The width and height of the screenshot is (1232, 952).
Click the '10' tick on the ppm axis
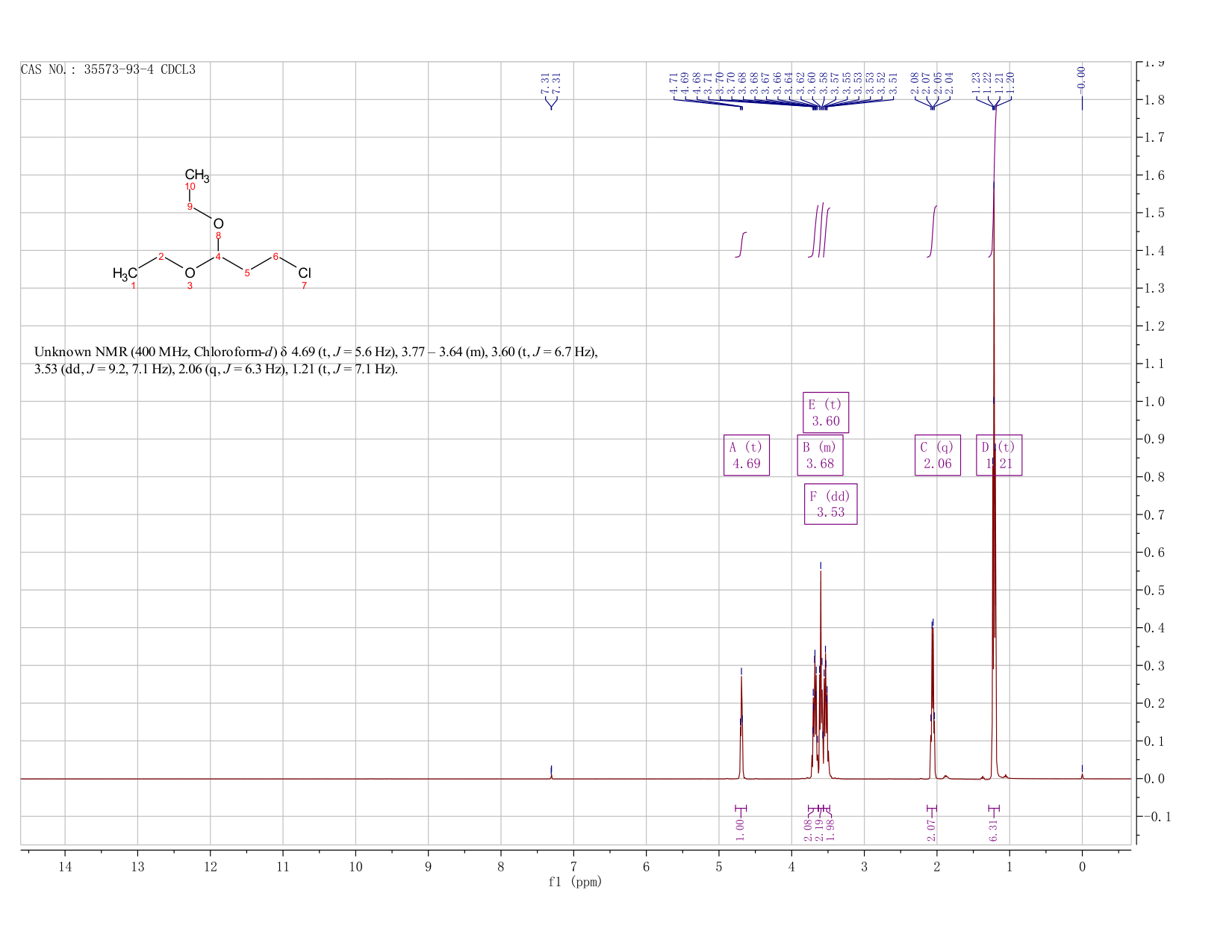coord(355,866)
